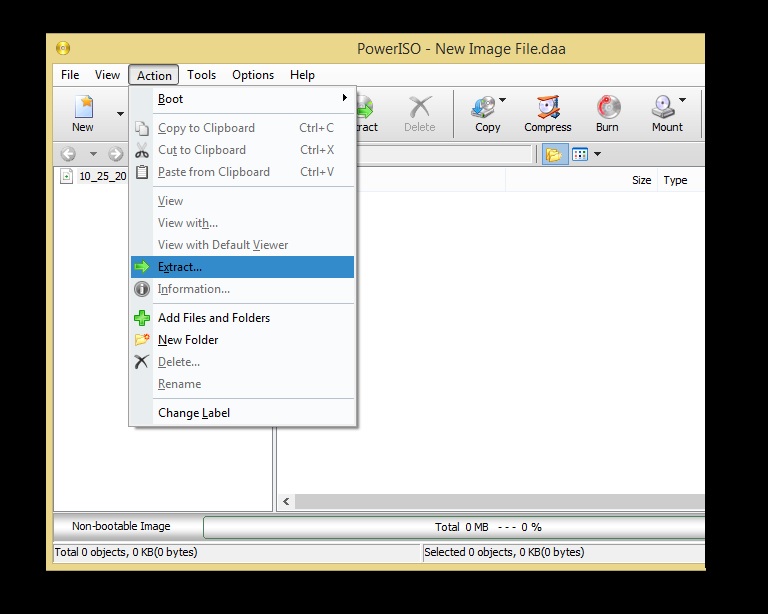Screen dimensions: 768x614
Task: Open the File menu
Action: pyautogui.click(x=70, y=75)
